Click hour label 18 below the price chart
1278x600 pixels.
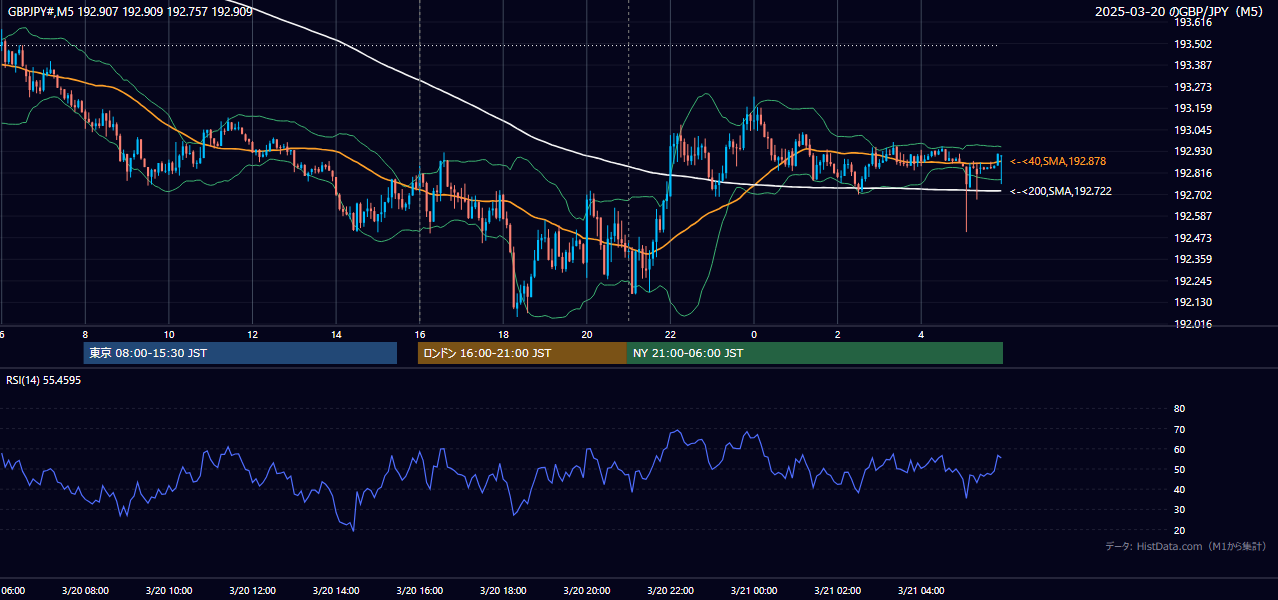(503, 334)
